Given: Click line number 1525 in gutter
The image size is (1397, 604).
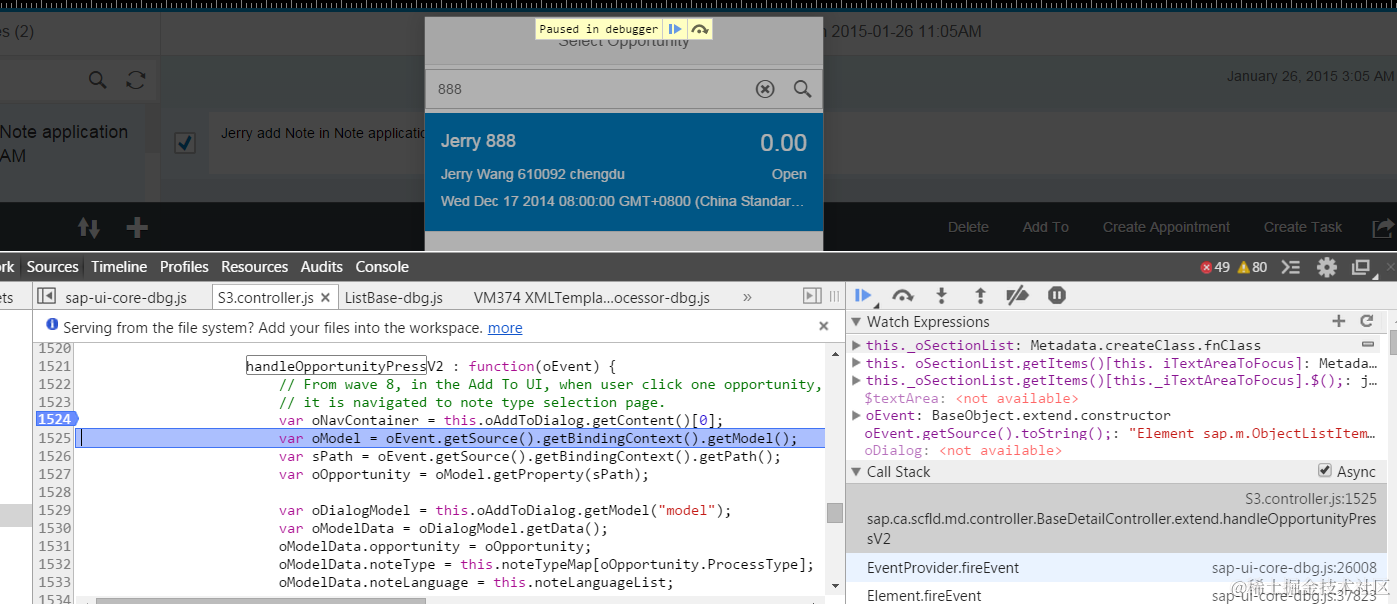Looking at the screenshot, I should click(54, 438).
